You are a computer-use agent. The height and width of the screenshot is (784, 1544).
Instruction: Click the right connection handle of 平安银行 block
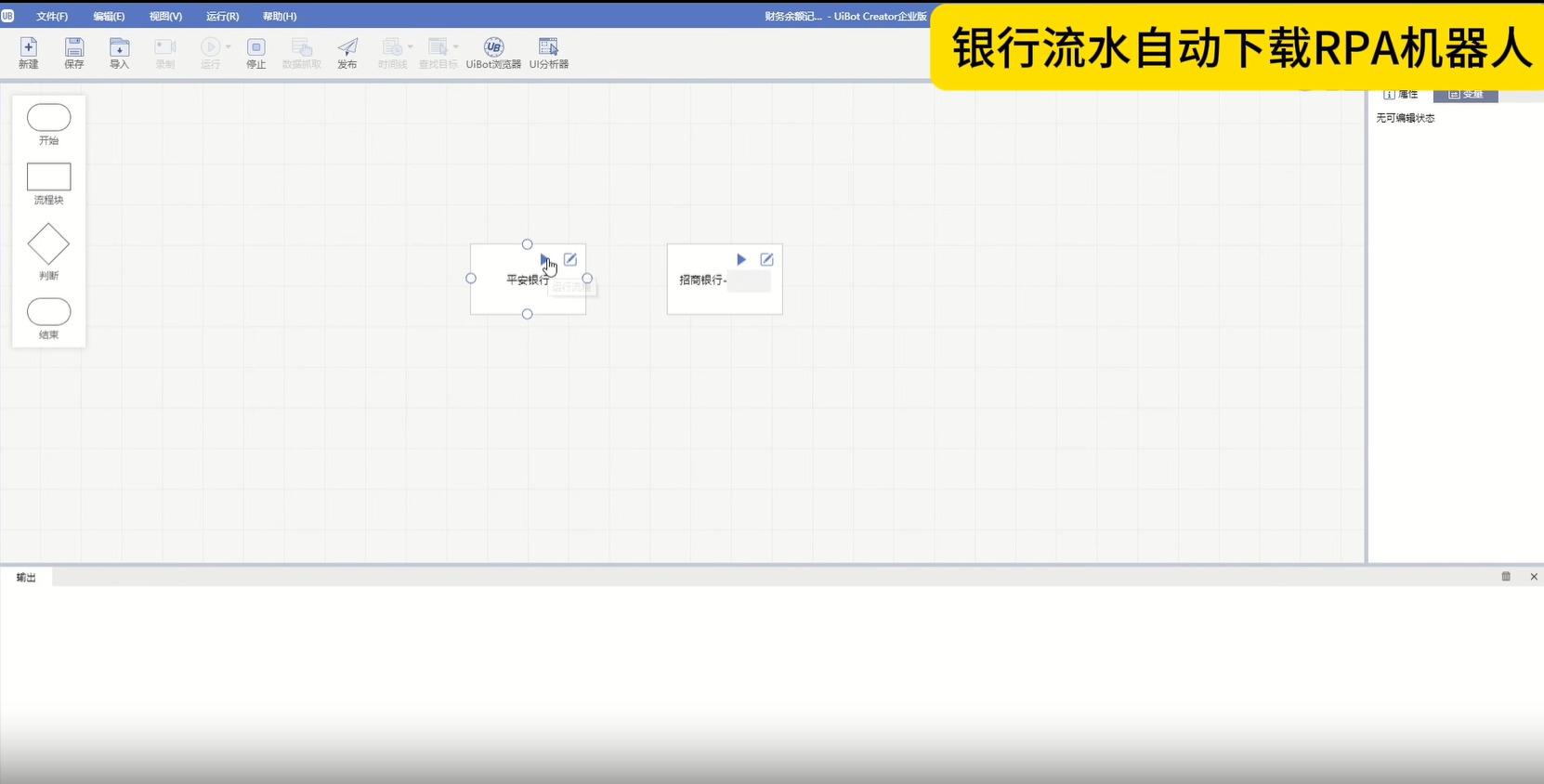[x=587, y=279]
